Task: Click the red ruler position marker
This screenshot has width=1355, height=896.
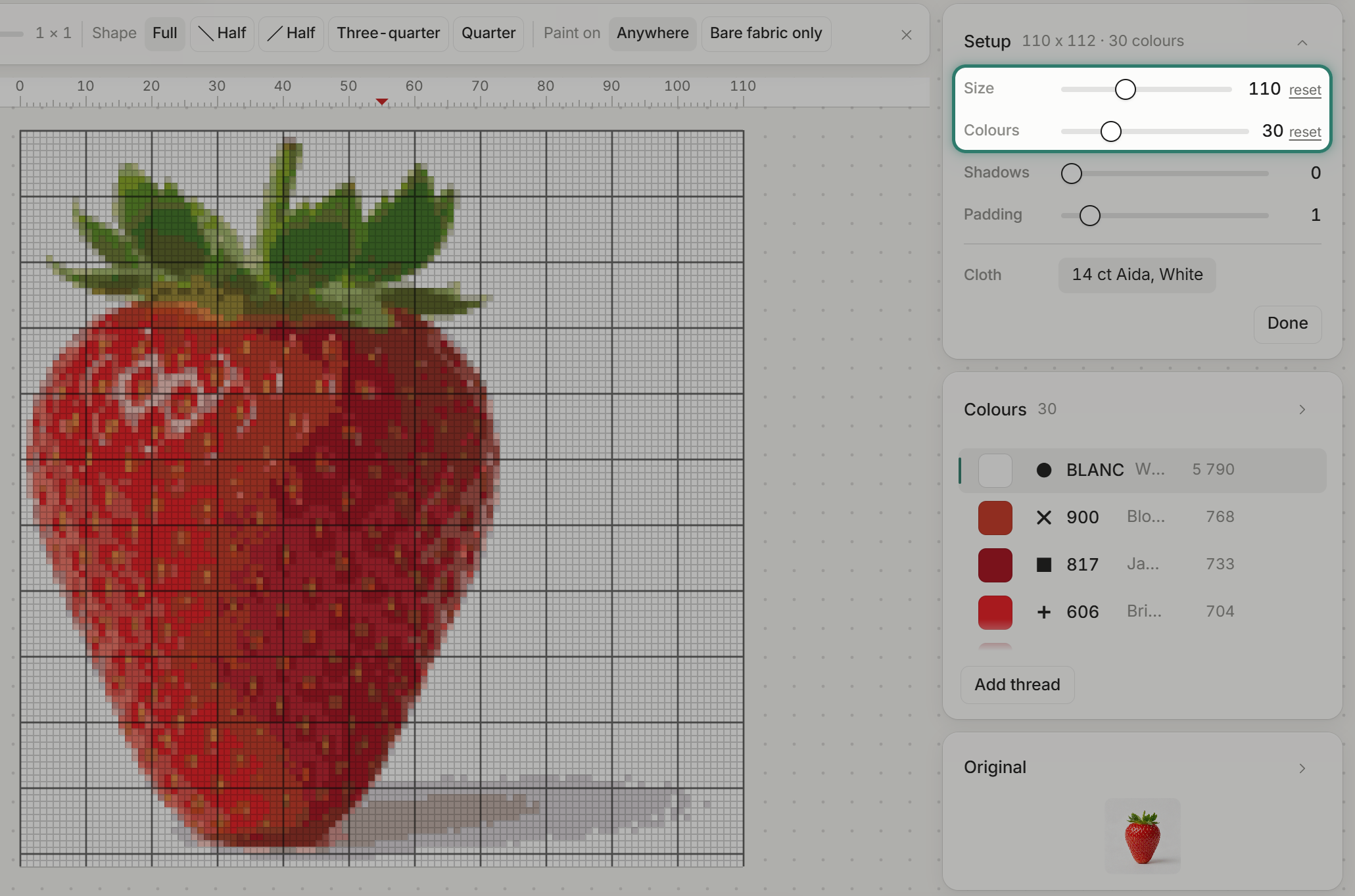Action: tap(381, 101)
